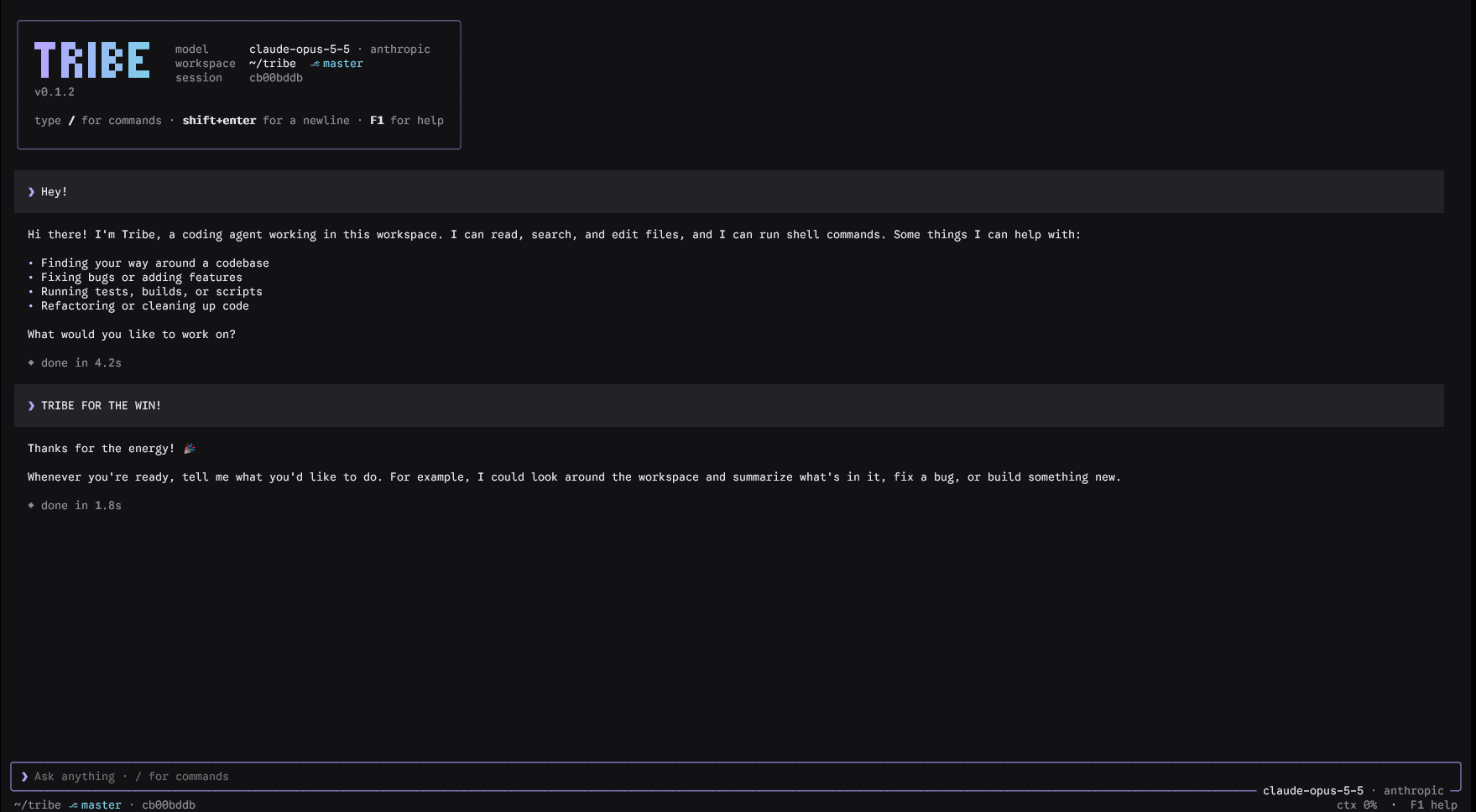Focus the 'Ask anything' input field
This screenshot has height=812, width=1476.
click(x=735, y=777)
